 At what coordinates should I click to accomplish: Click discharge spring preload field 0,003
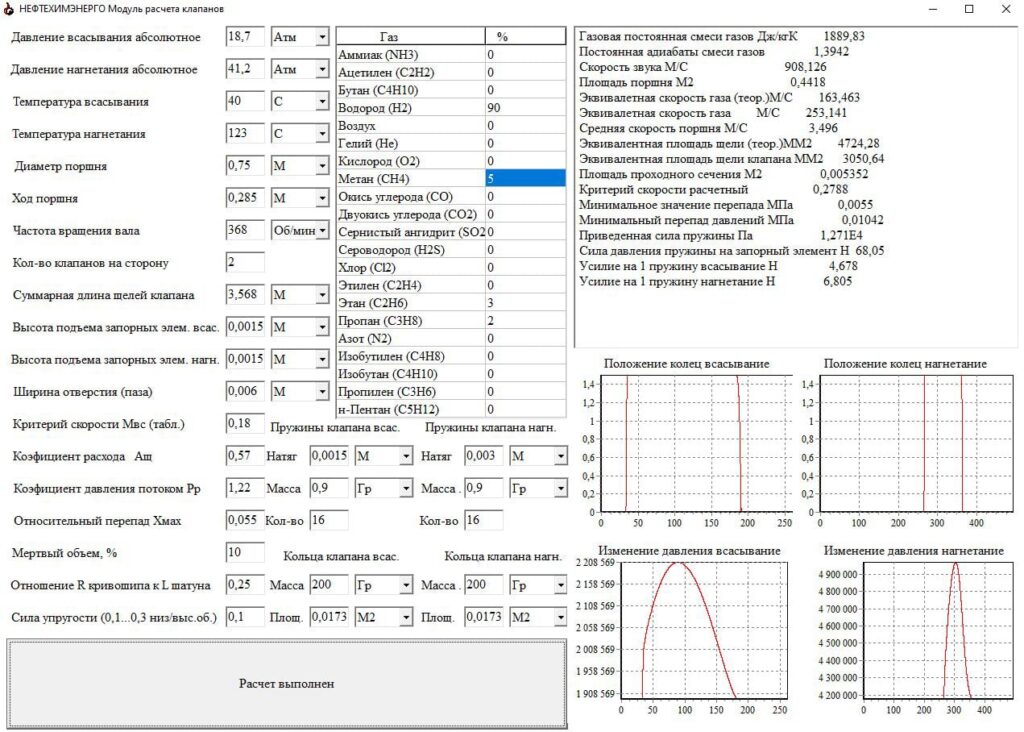tap(484, 455)
